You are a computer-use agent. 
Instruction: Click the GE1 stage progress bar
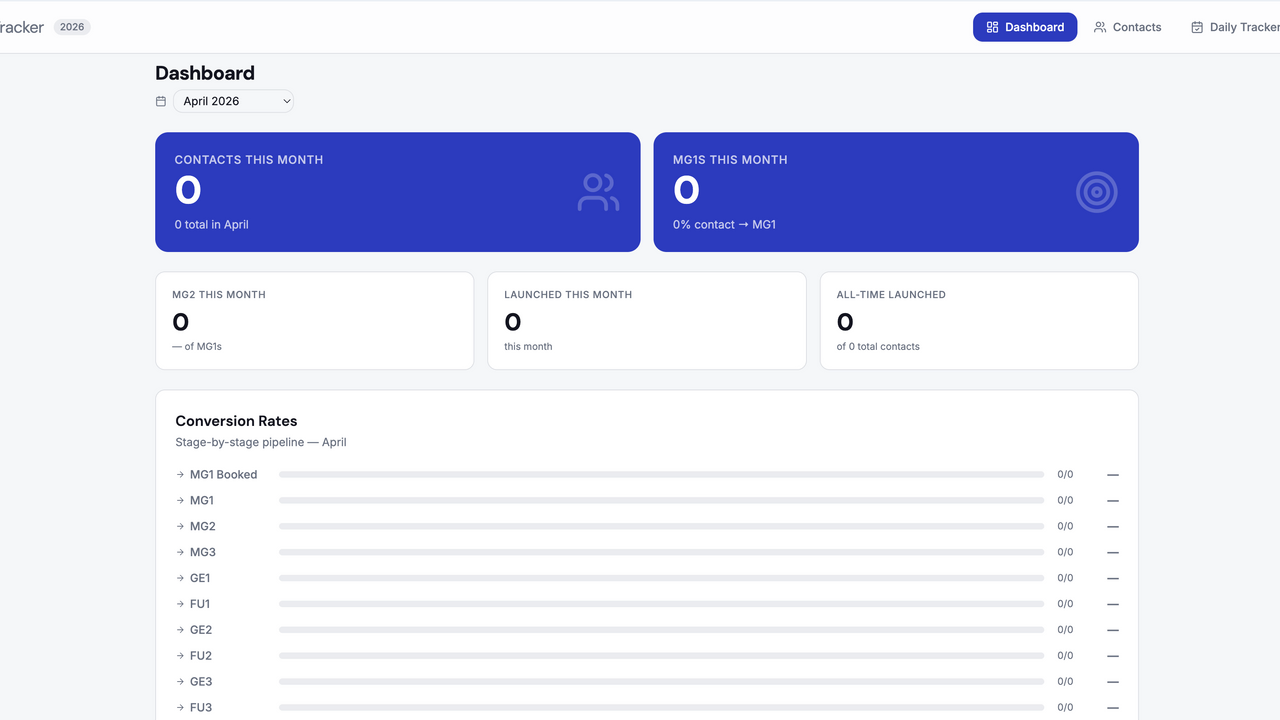click(661, 579)
